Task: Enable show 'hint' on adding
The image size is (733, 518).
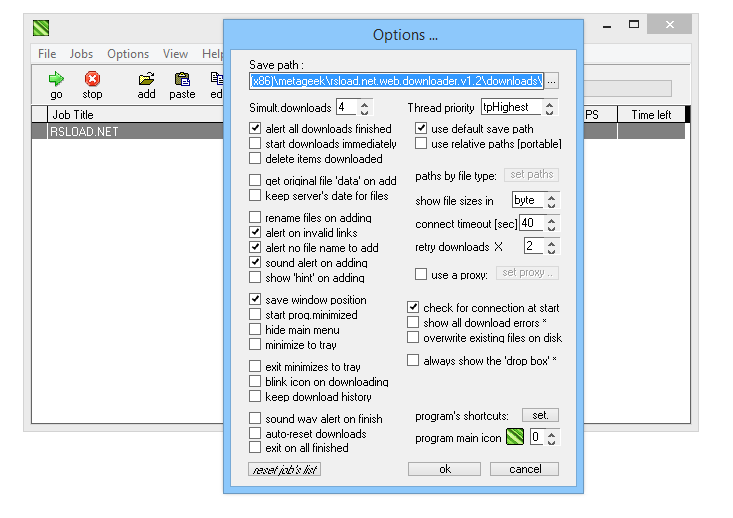Action: [x=255, y=277]
